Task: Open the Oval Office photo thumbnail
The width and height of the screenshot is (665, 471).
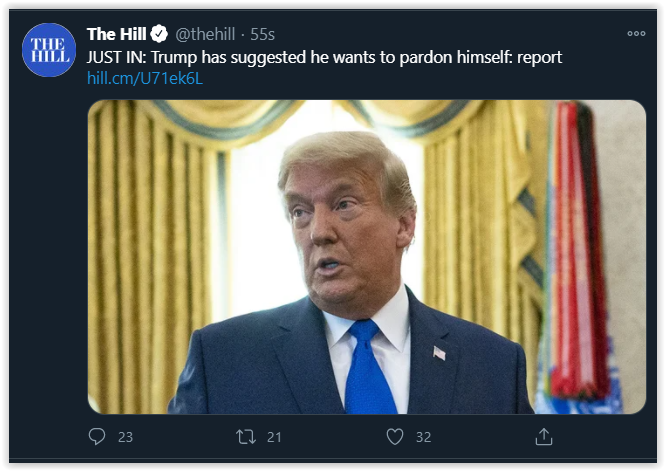Action: (x=367, y=257)
